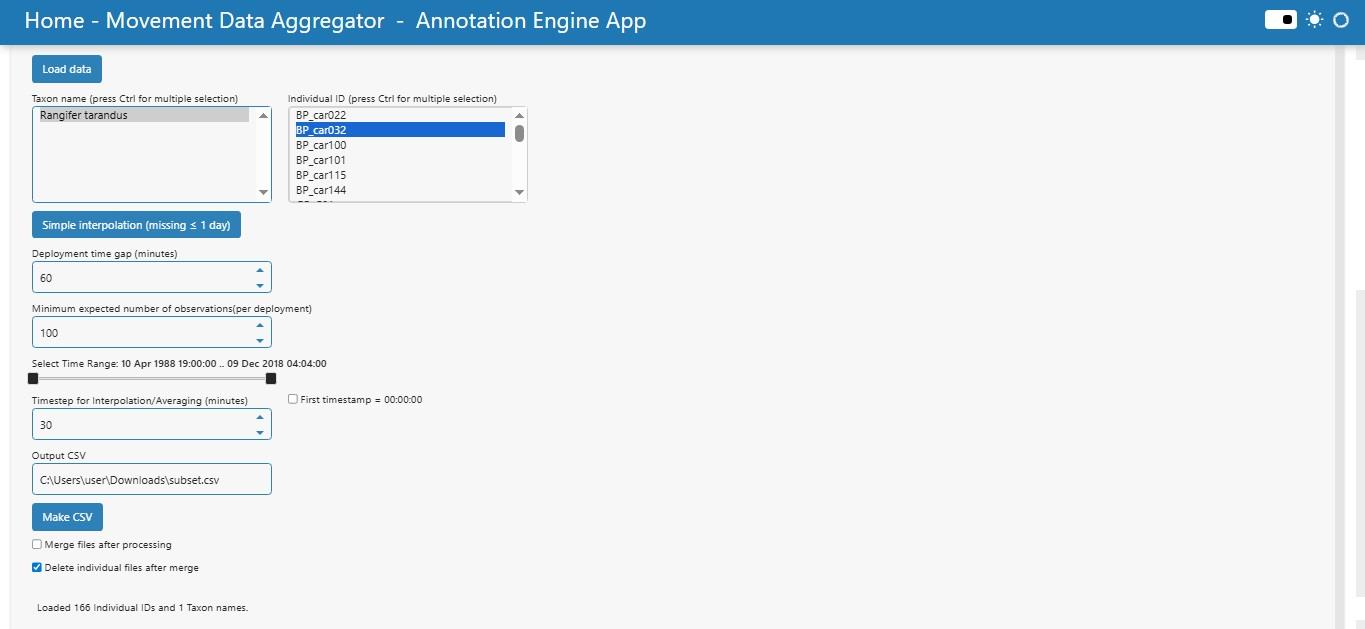1365x629 pixels.
Task: Click the Load data button
Action: click(x=67, y=69)
